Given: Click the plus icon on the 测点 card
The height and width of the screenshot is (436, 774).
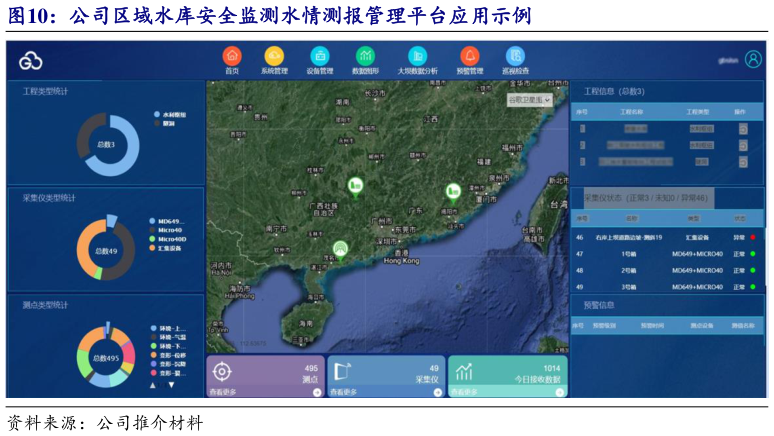Looking at the screenshot, I should pyautogui.click(x=317, y=393).
